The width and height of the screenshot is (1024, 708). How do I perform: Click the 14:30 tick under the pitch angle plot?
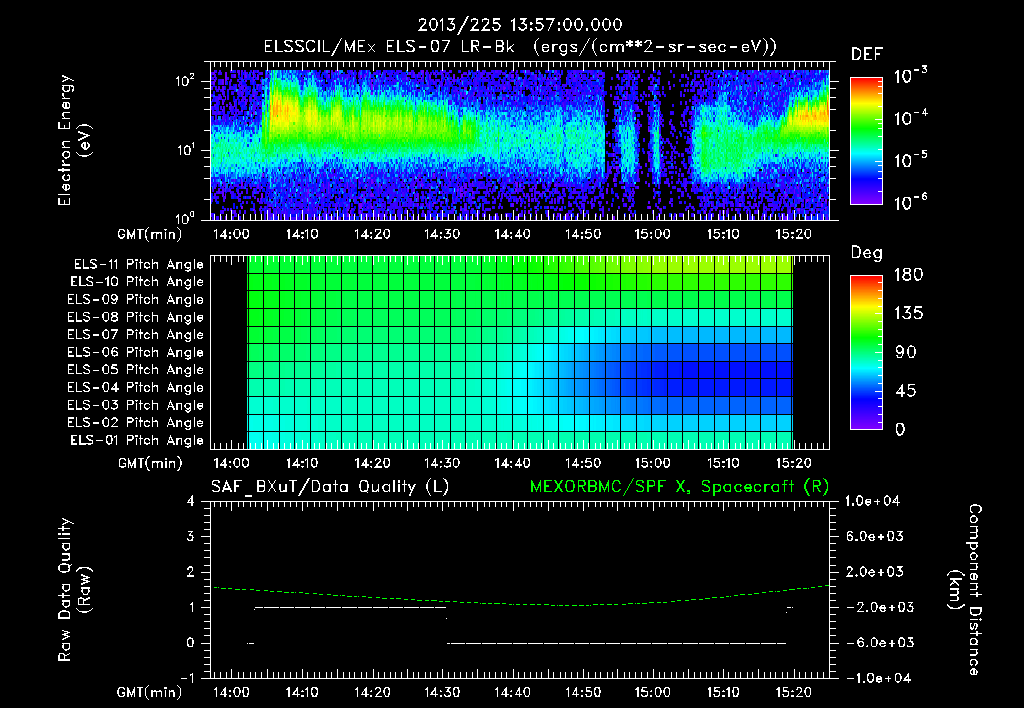point(442,463)
